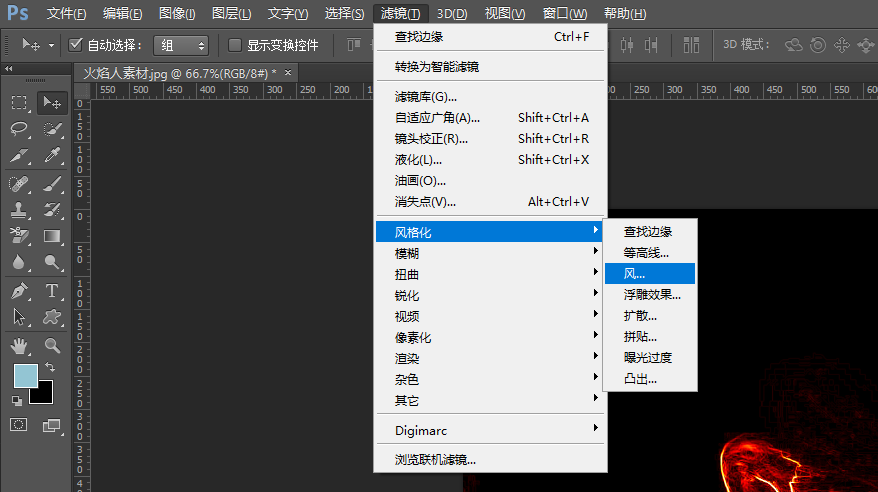Choose 风... in the stylize submenu
Viewport: 878px width, 492px height.
coord(650,274)
